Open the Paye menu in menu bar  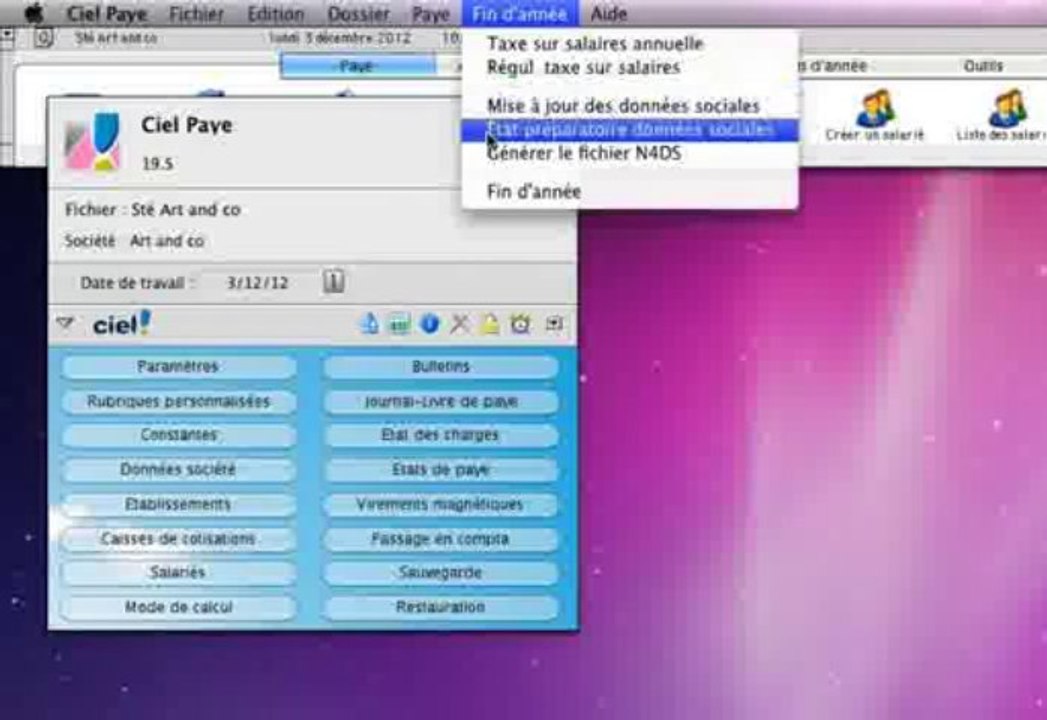pyautogui.click(x=431, y=13)
